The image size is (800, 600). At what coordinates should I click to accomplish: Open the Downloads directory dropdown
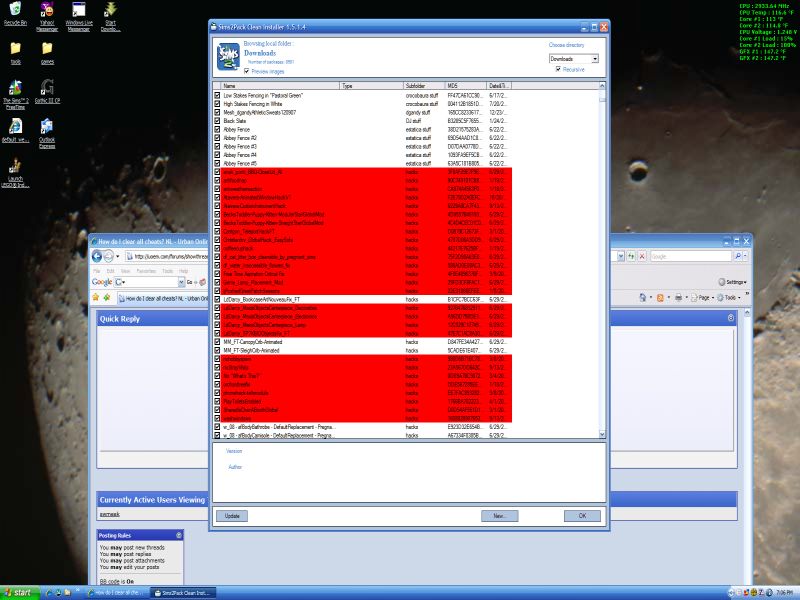click(595, 59)
